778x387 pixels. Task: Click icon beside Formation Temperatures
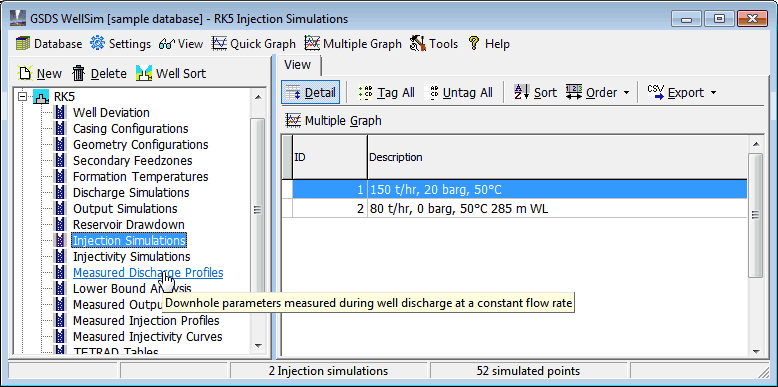pos(61,177)
